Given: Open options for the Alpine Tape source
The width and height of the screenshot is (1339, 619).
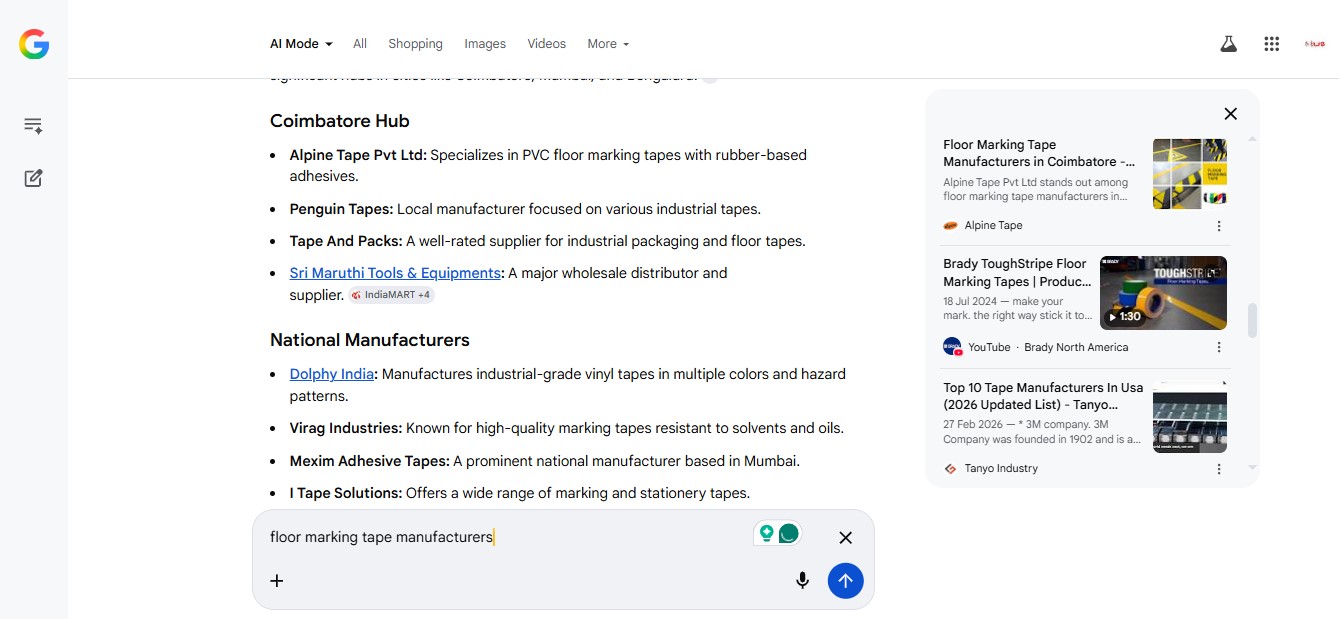Looking at the screenshot, I should 1219,226.
